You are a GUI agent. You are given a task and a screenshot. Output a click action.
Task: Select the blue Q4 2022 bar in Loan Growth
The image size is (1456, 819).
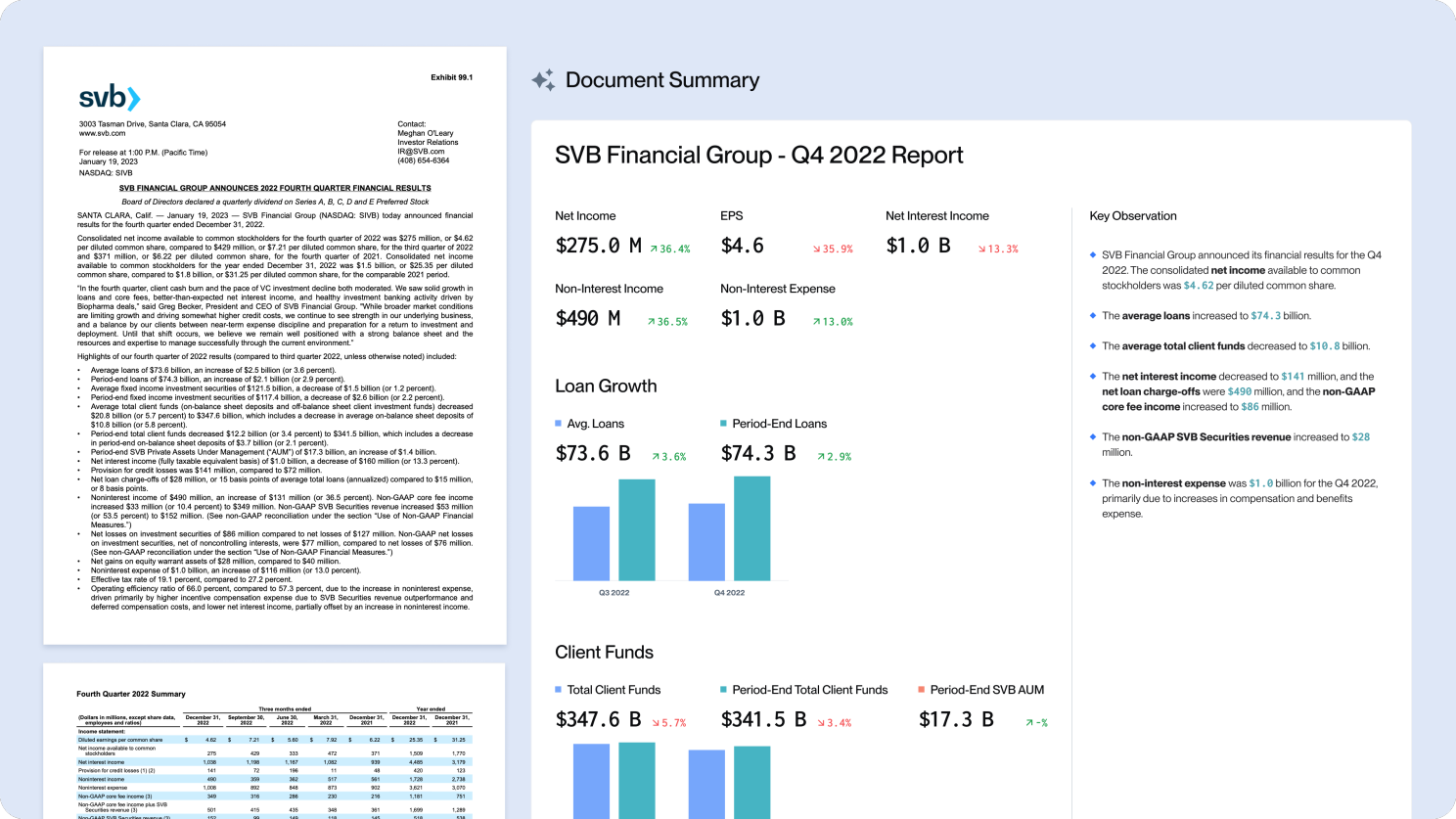[706, 542]
